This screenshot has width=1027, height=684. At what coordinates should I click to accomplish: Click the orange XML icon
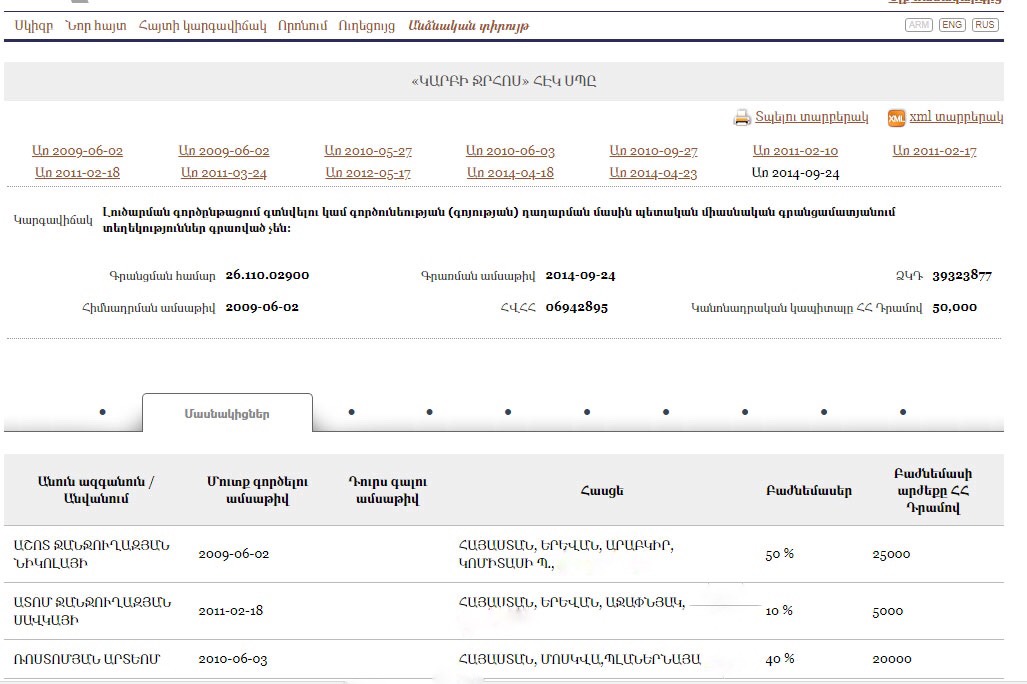click(896, 117)
